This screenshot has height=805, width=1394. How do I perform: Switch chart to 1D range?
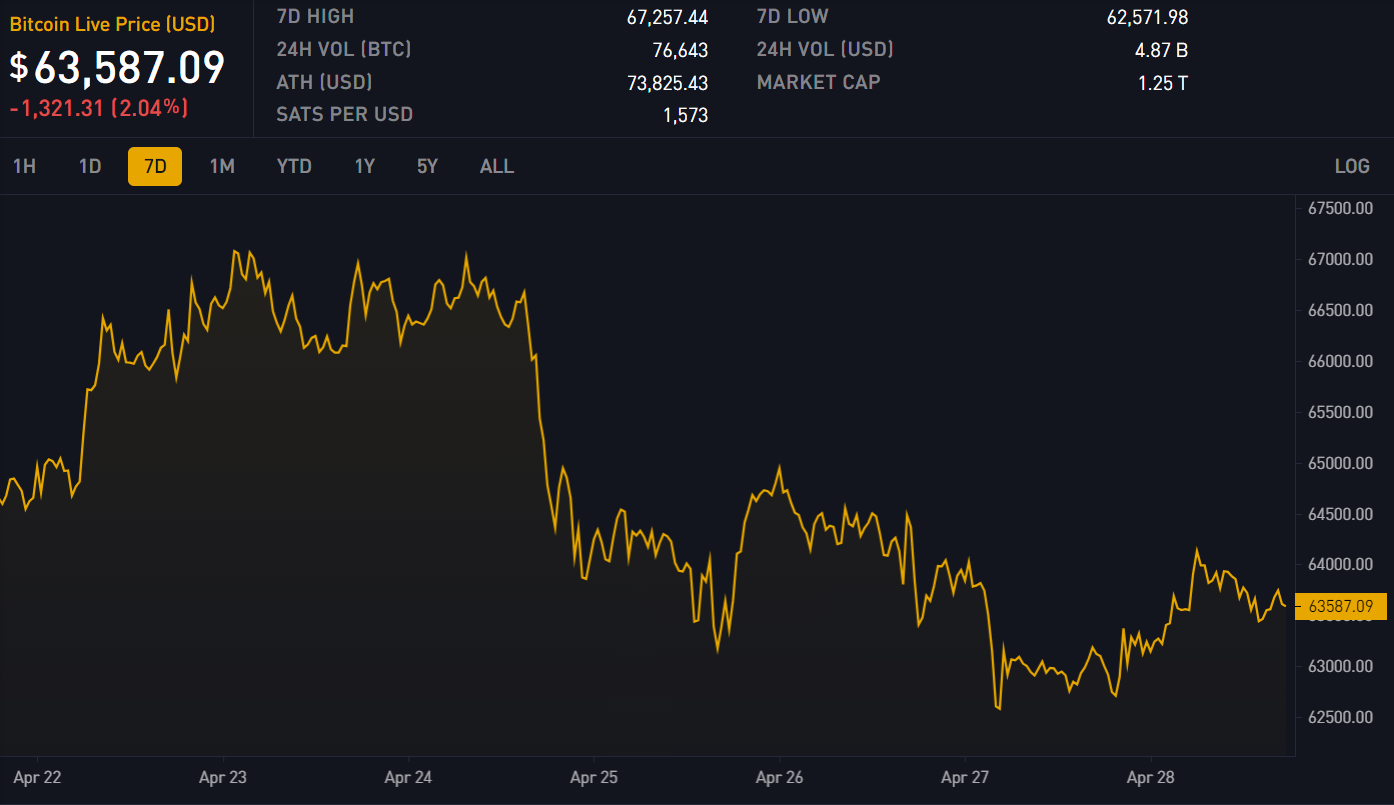pos(90,166)
